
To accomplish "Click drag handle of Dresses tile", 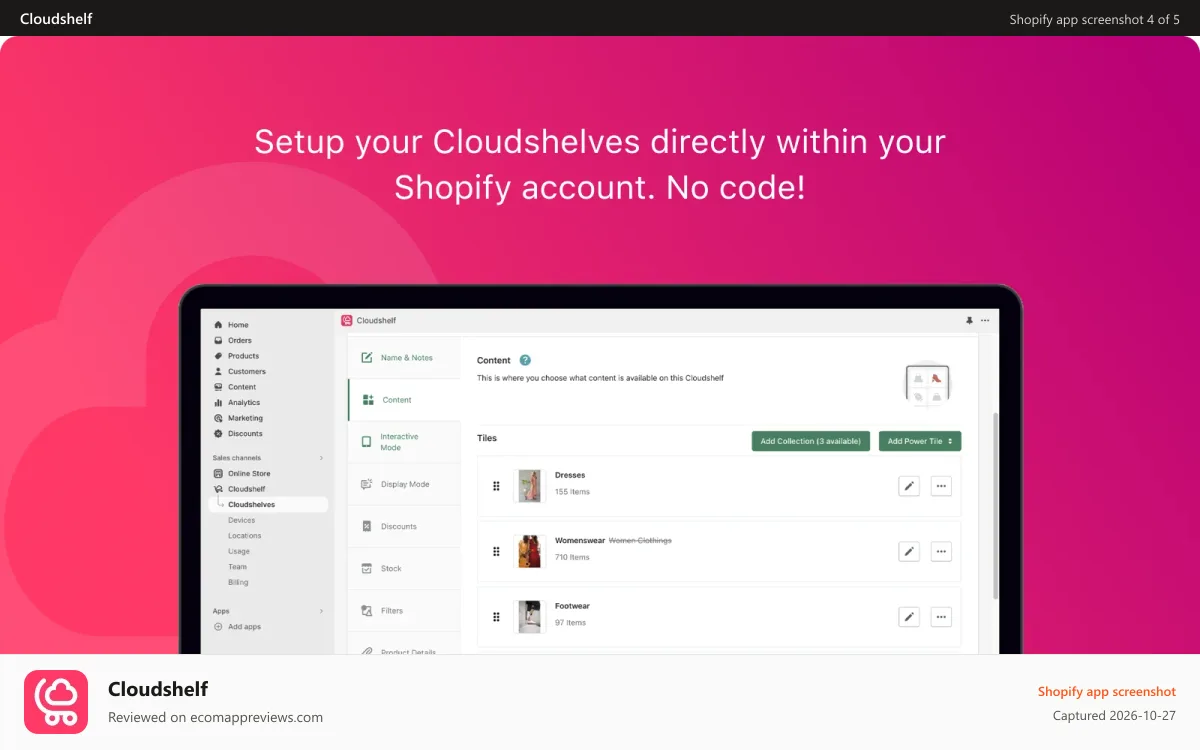I will point(496,486).
